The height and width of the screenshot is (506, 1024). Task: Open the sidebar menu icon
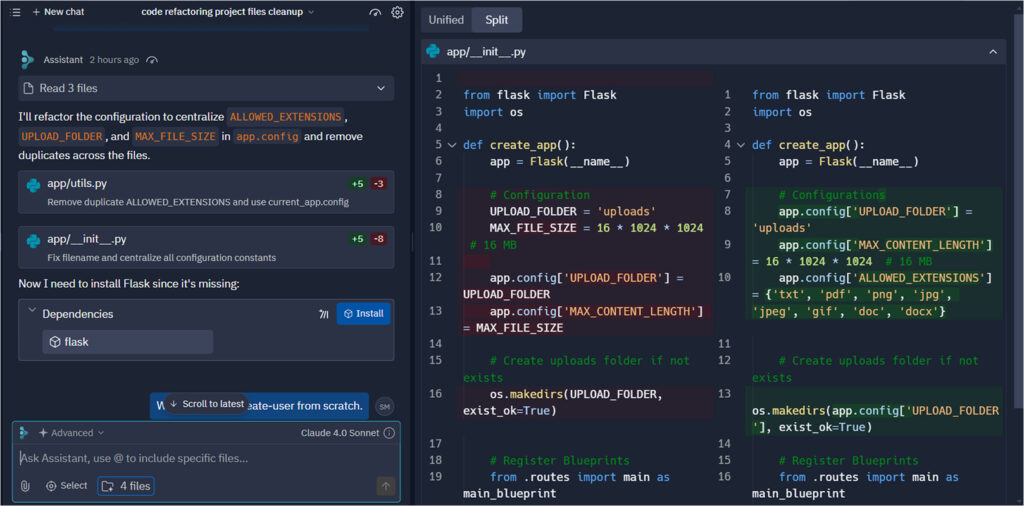pyautogui.click(x=16, y=12)
